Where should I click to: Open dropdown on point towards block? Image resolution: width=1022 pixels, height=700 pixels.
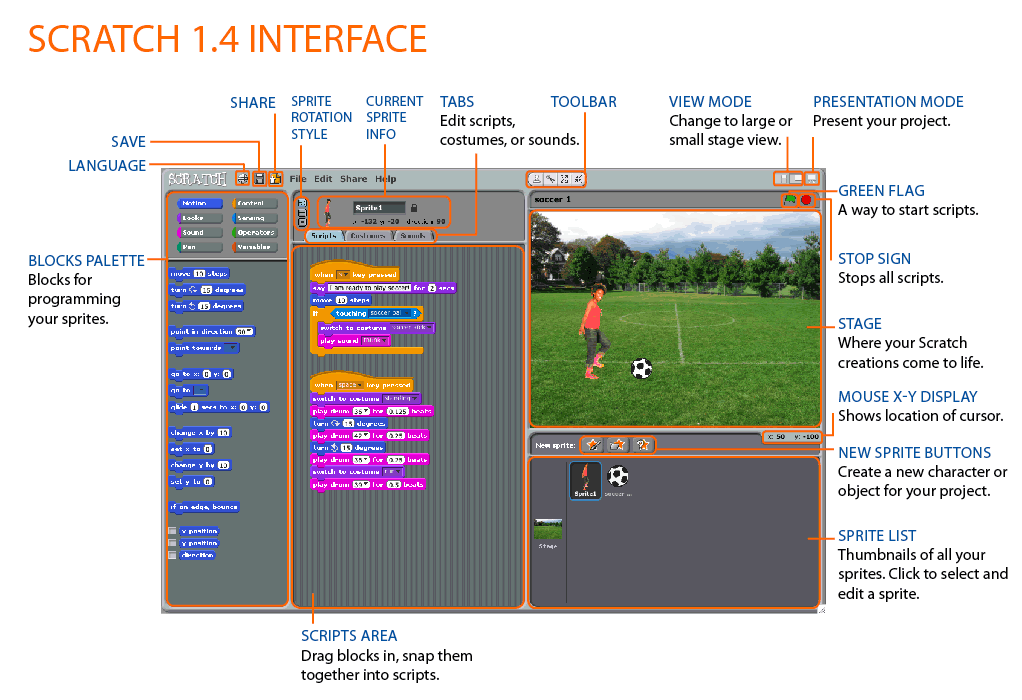click(232, 348)
